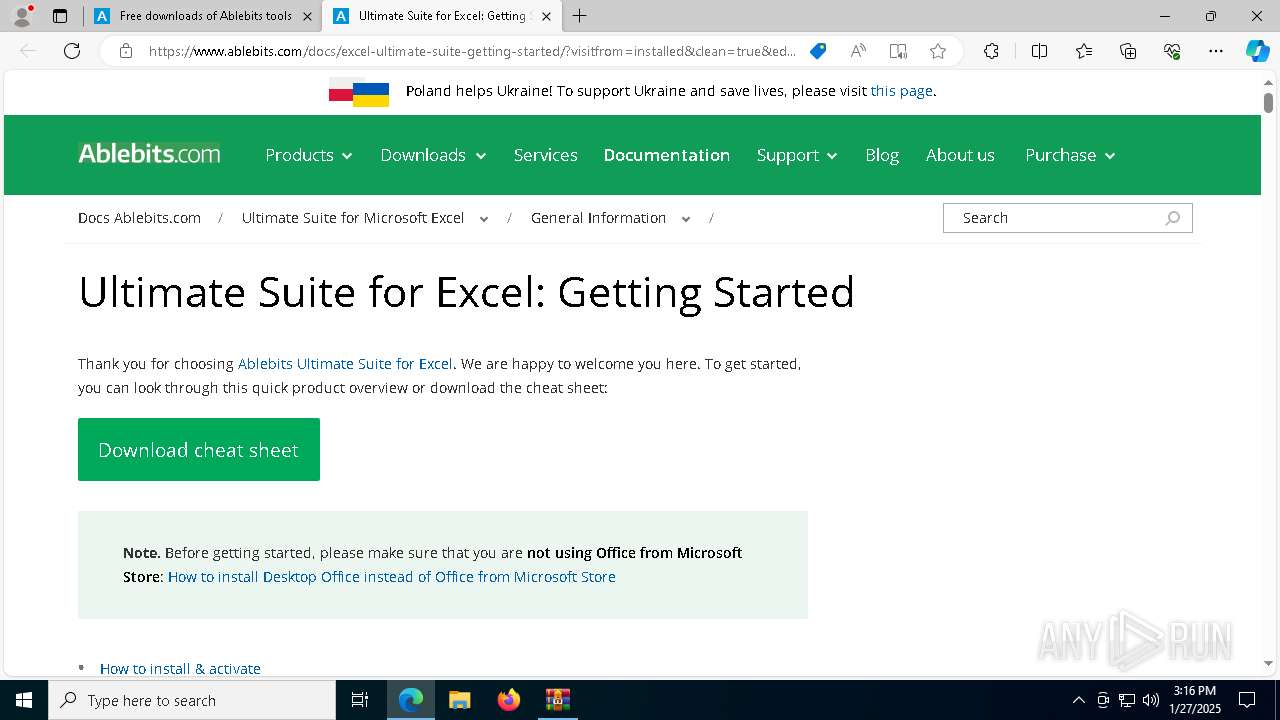Viewport: 1280px width, 720px height.
Task: Open a new browser tab
Action: [x=580, y=16]
